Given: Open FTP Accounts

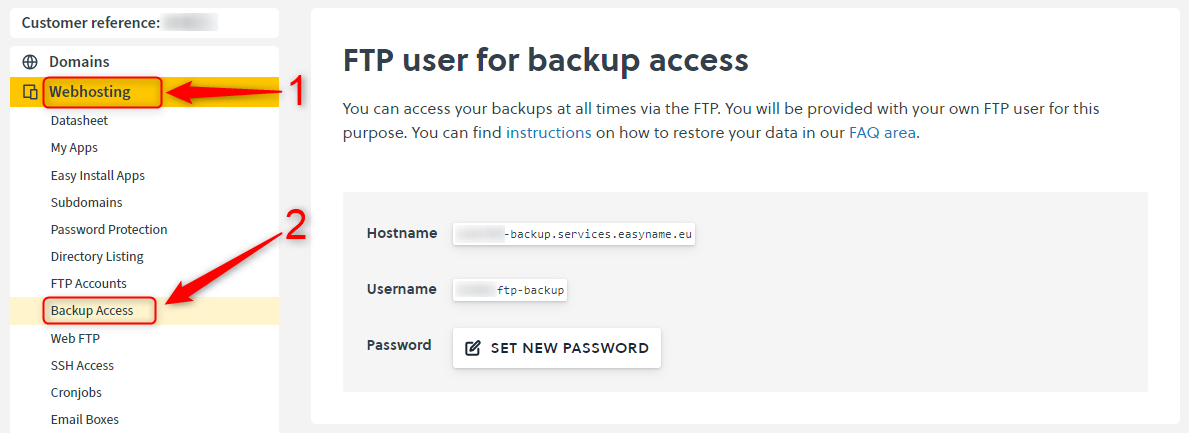Looking at the screenshot, I should [x=88, y=283].
